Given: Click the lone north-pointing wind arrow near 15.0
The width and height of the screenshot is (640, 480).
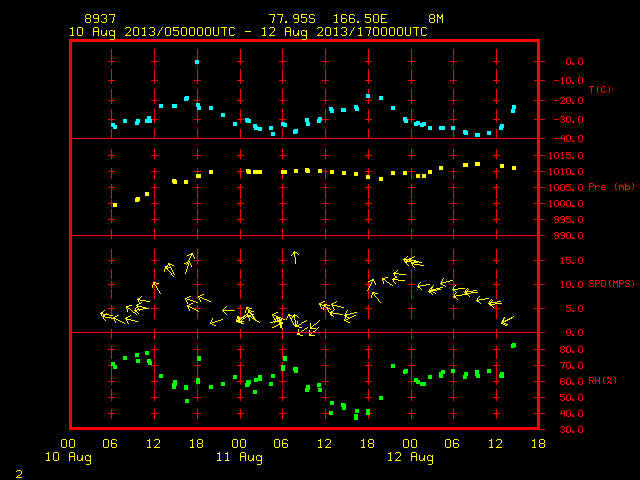Looking at the screenshot, I should 295,257.
